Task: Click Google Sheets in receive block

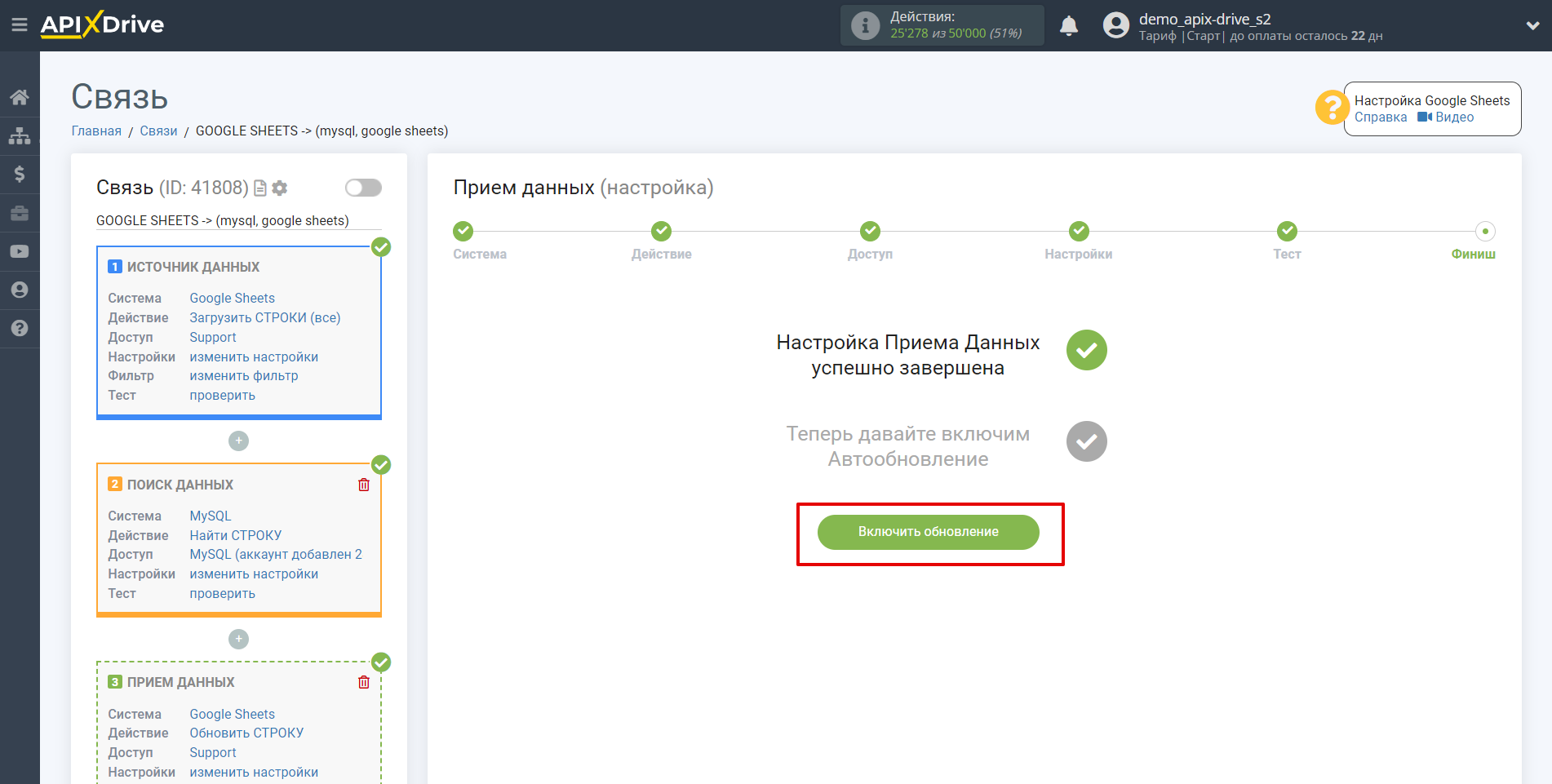Action: (232, 714)
